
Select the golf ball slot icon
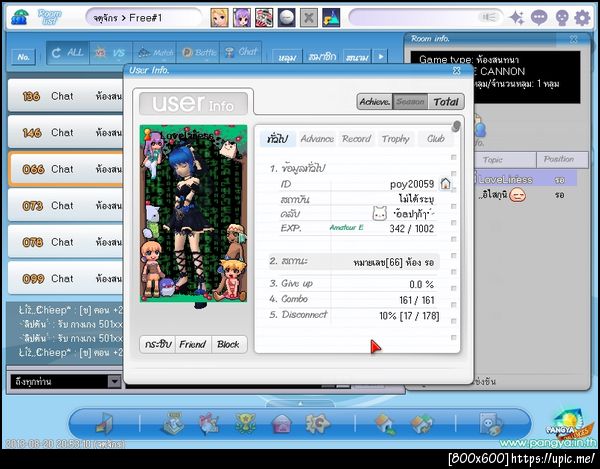pos(286,18)
